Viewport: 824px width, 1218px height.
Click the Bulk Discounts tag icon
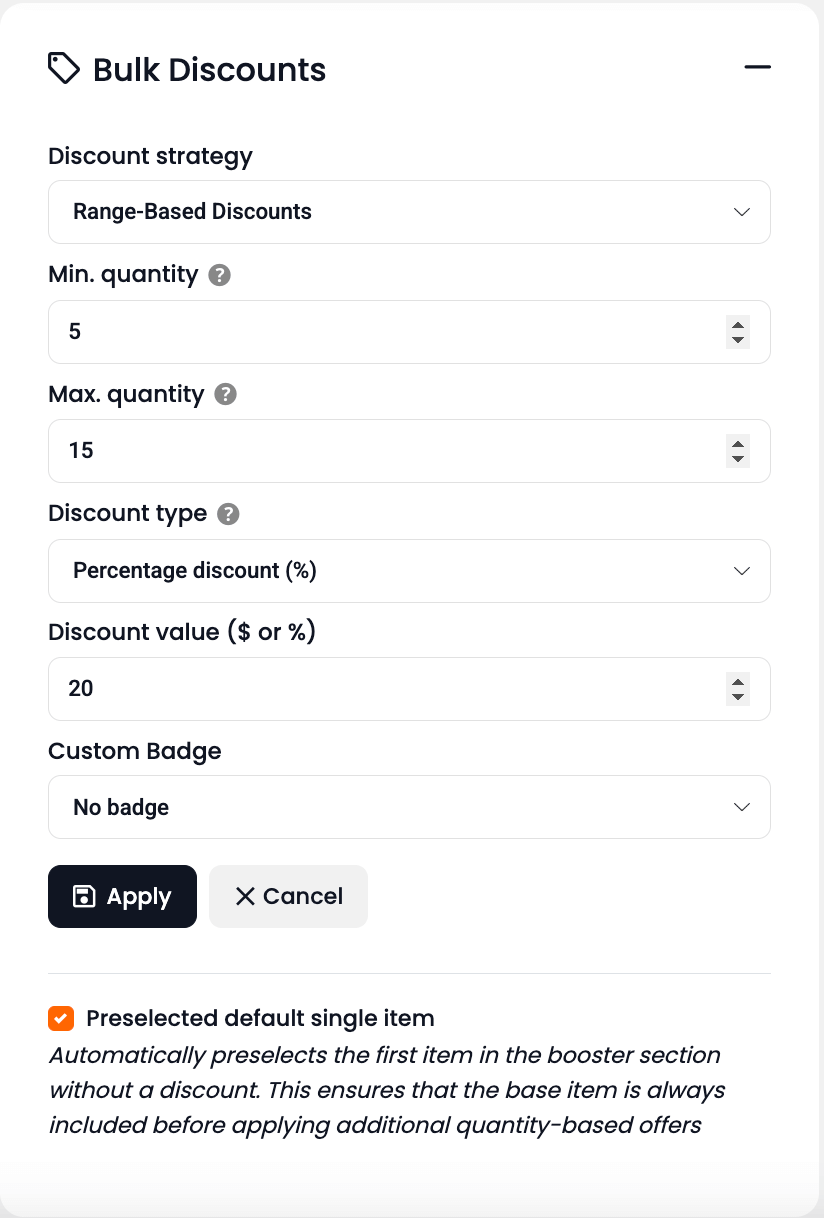[64, 69]
